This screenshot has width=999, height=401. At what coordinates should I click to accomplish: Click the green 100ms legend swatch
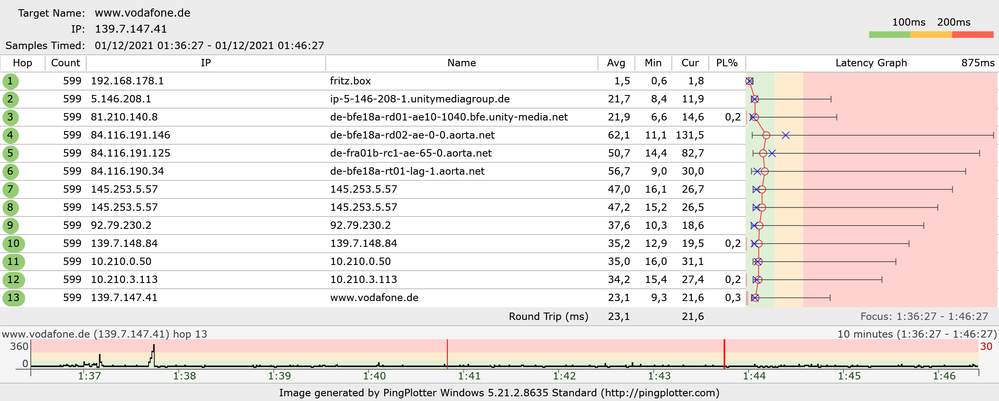tap(889, 34)
